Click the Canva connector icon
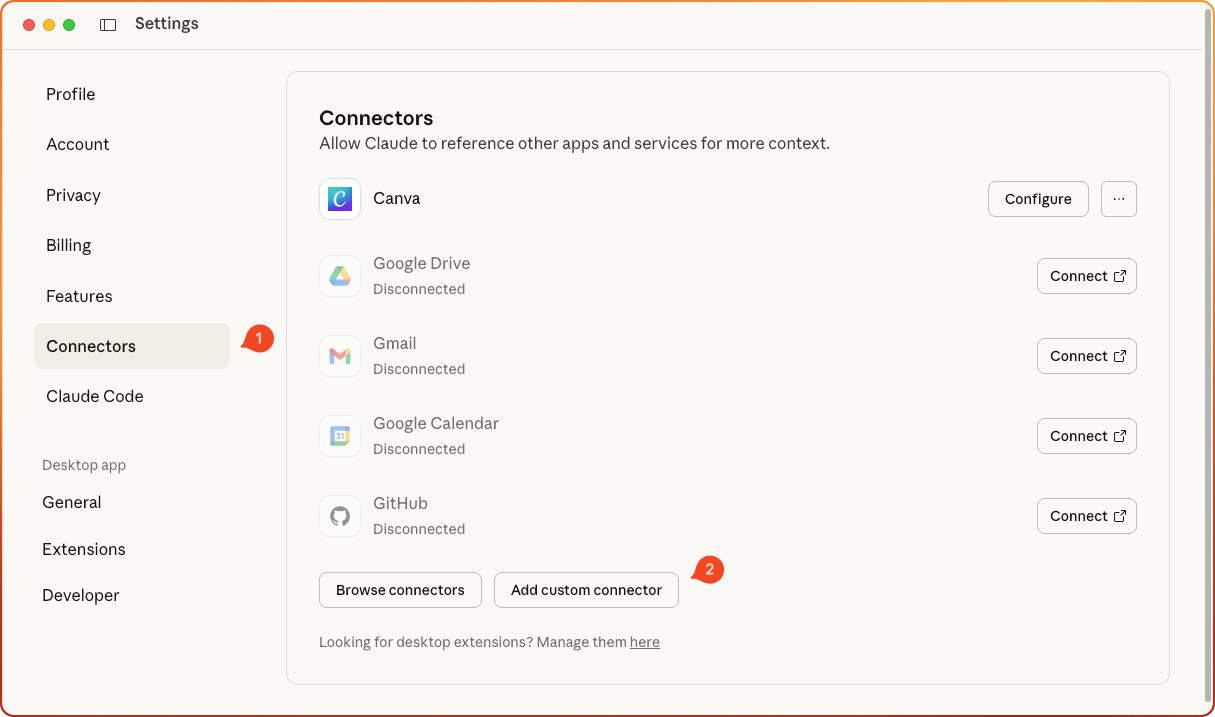This screenshot has width=1215, height=717. (x=340, y=199)
